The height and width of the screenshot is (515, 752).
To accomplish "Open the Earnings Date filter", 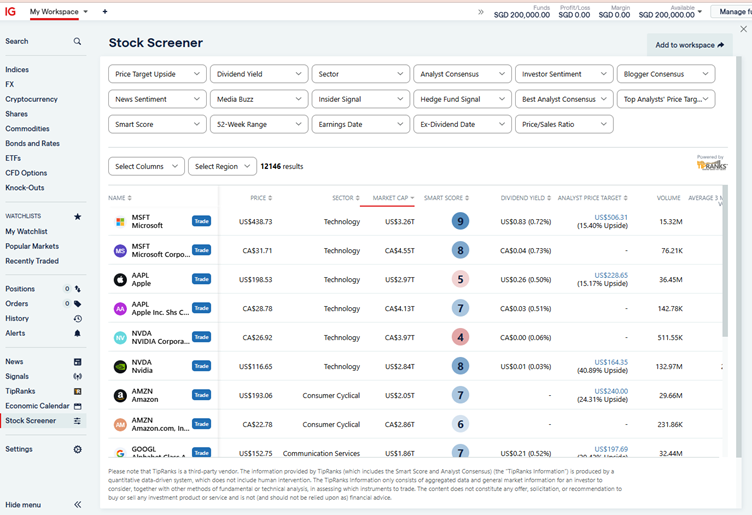I will click(x=361, y=124).
